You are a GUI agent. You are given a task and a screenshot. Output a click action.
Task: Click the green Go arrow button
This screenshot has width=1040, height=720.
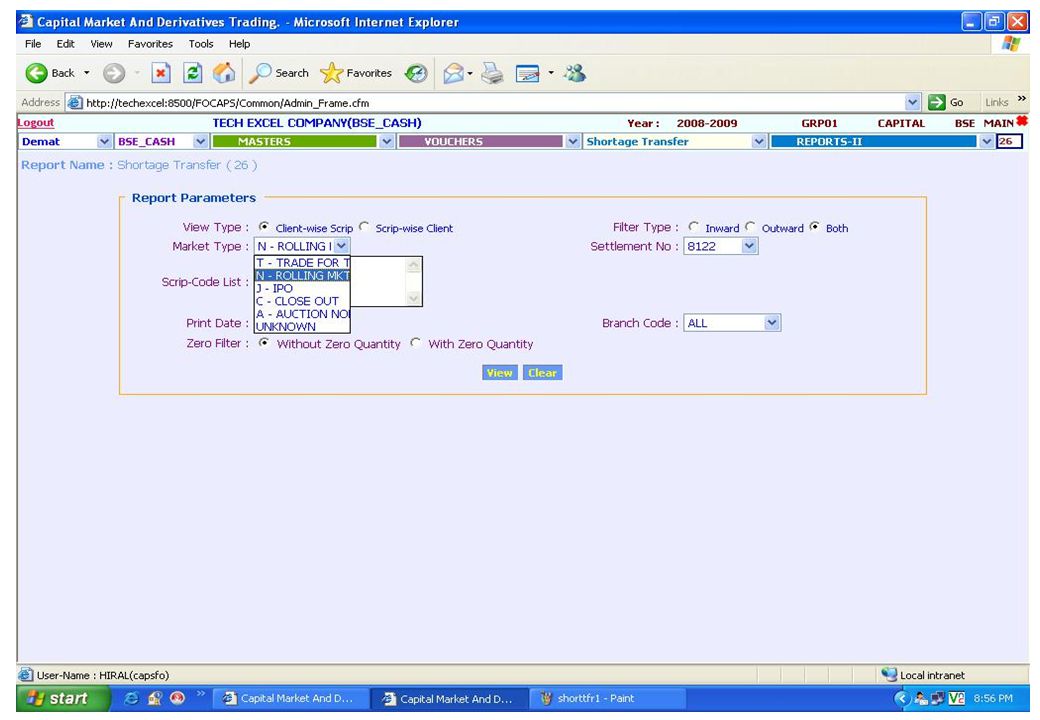tap(937, 102)
